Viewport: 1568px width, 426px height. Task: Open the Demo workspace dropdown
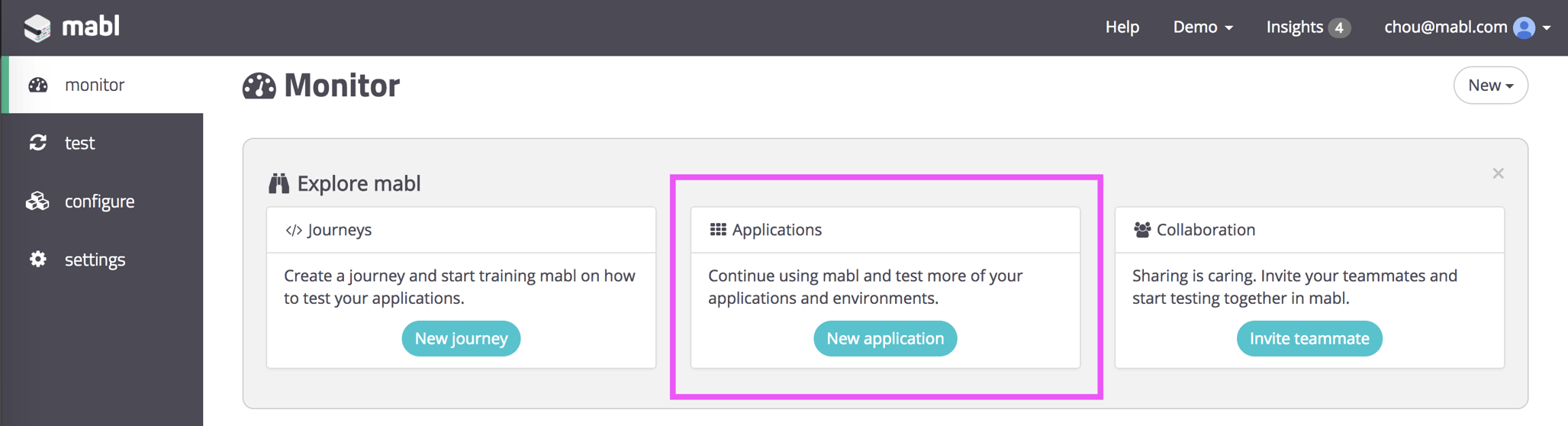pos(1203,27)
